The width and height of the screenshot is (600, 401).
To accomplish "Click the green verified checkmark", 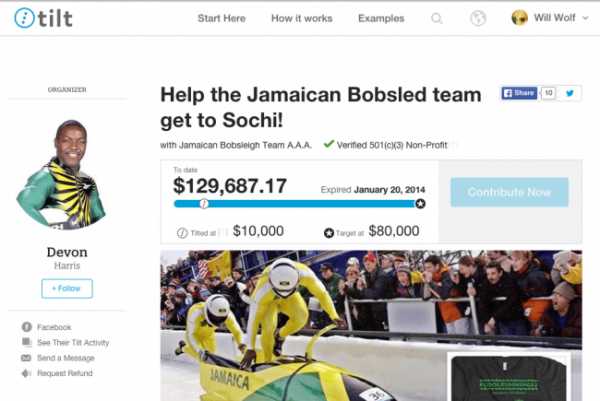I will click(x=329, y=144).
